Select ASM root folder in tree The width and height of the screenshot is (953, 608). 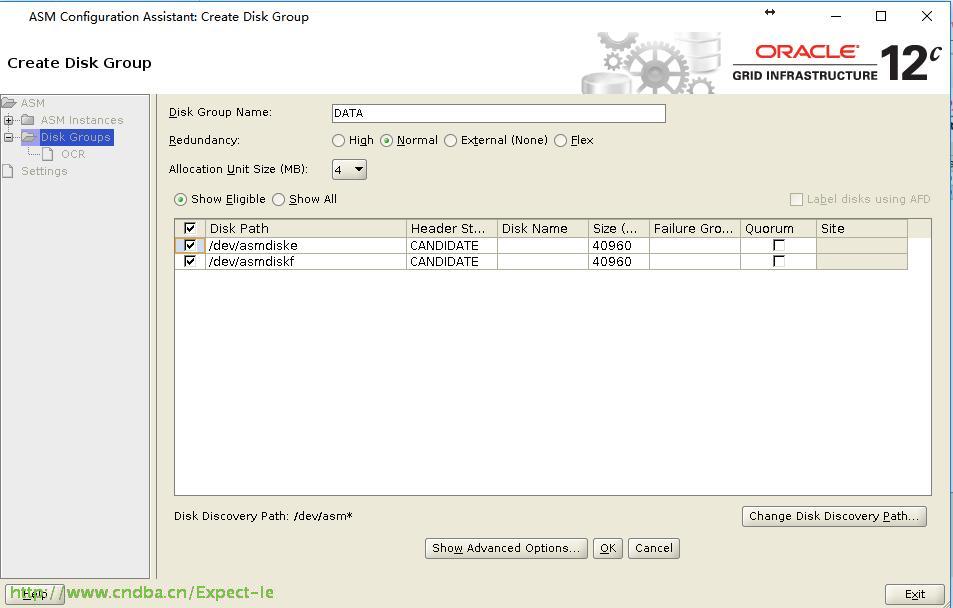pyautogui.click(x=33, y=103)
